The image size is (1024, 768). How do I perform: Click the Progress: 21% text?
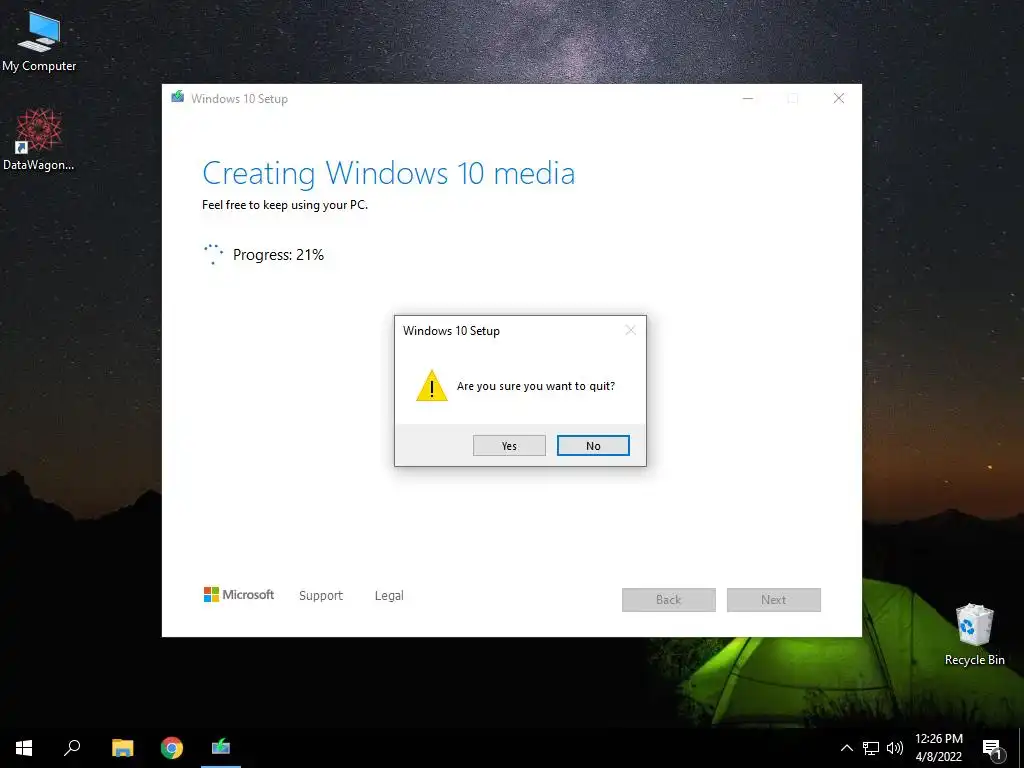pyautogui.click(x=278, y=255)
